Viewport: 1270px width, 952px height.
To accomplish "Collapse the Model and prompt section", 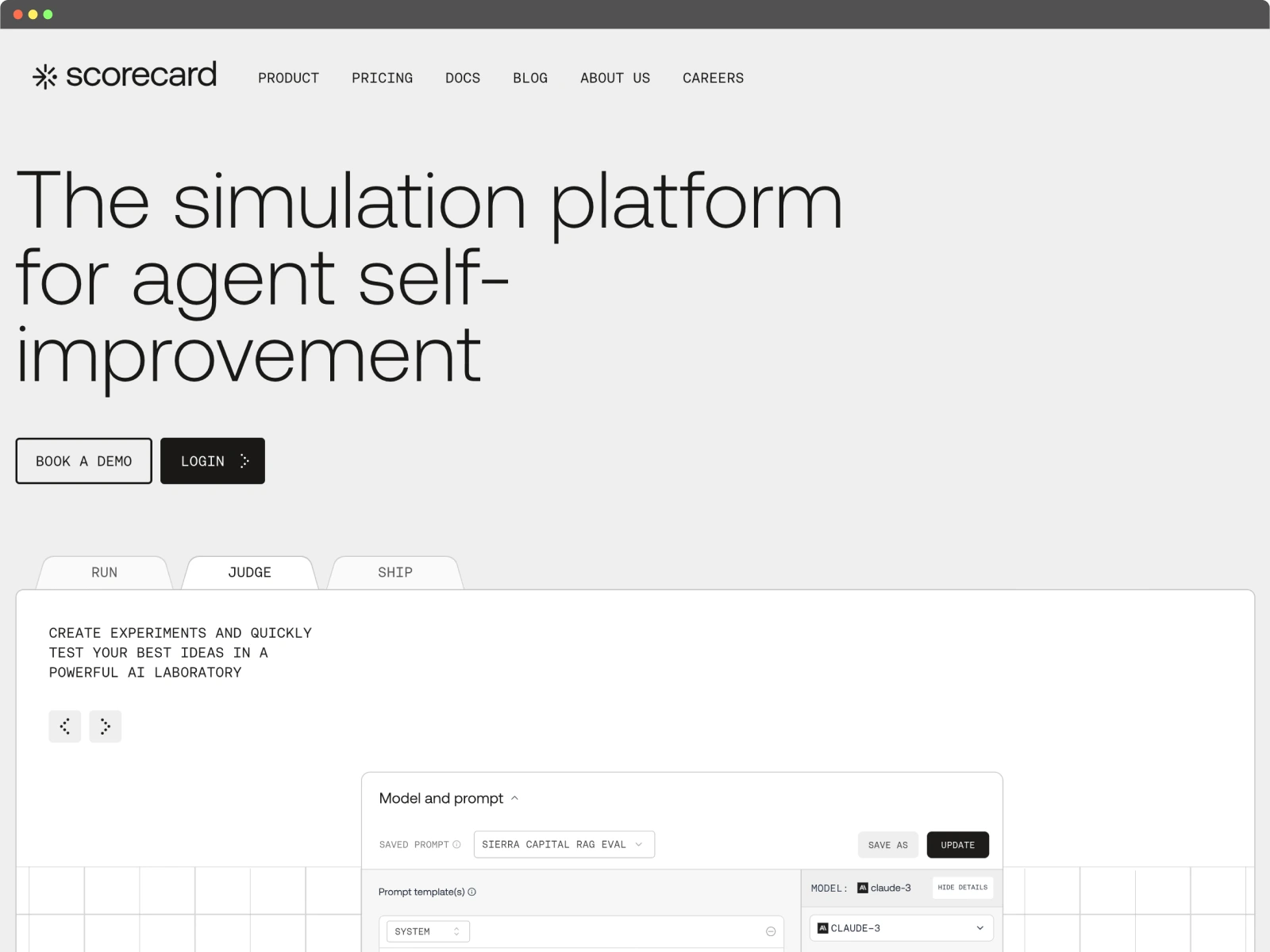I will point(514,798).
